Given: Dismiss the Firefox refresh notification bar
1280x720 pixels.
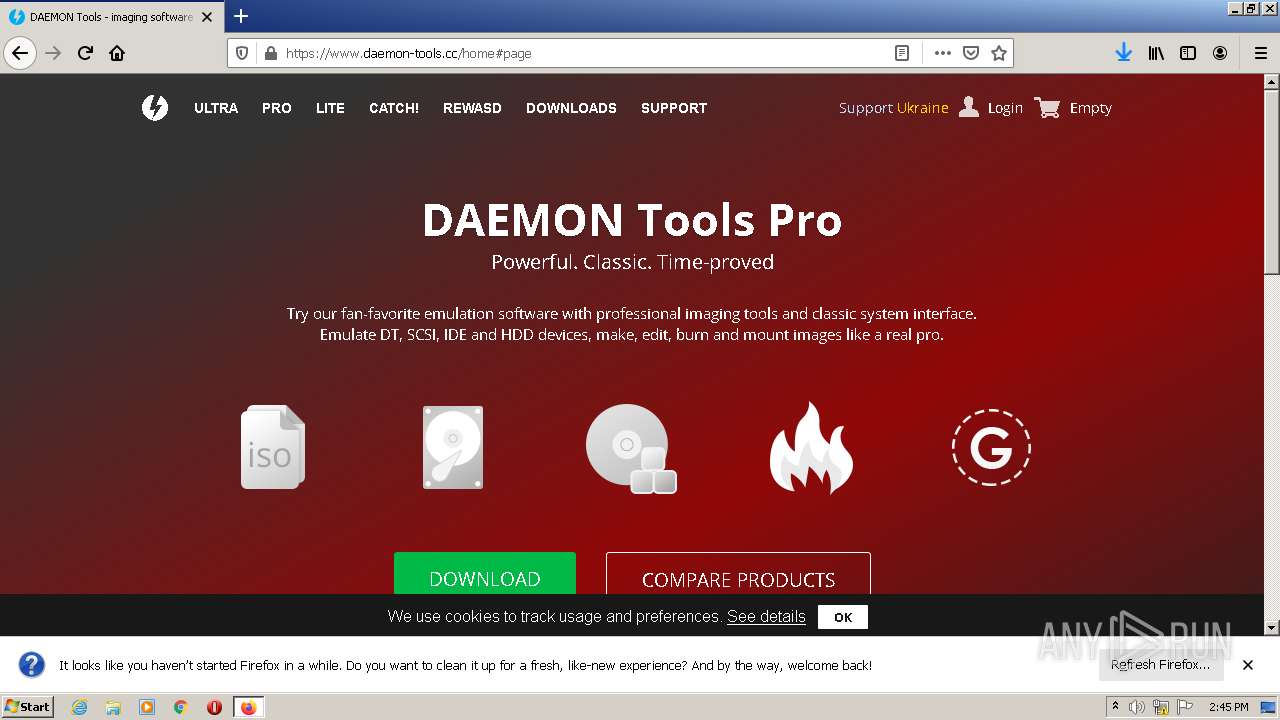Looking at the screenshot, I should pyautogui.click(x=1248, y=665).
